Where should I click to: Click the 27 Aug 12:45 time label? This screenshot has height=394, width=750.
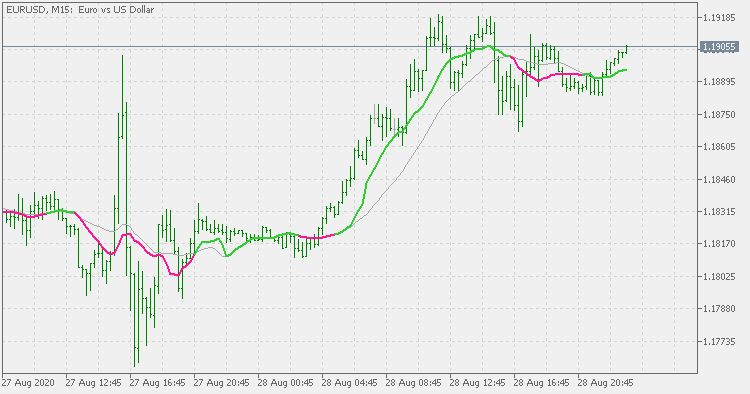93,383
